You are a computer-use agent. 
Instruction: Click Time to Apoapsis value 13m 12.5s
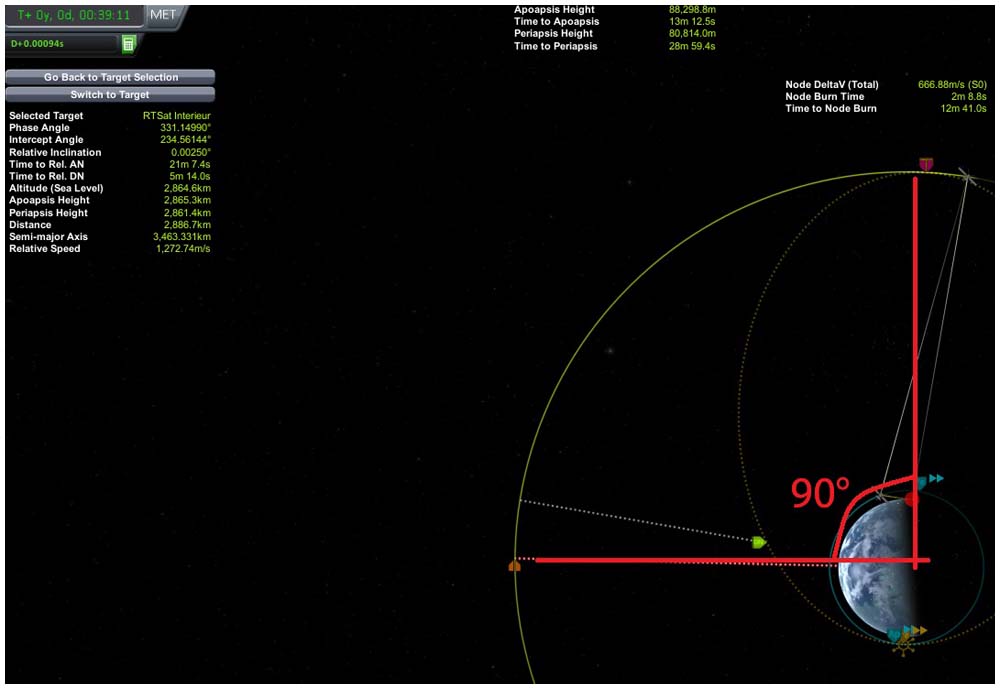692,22
